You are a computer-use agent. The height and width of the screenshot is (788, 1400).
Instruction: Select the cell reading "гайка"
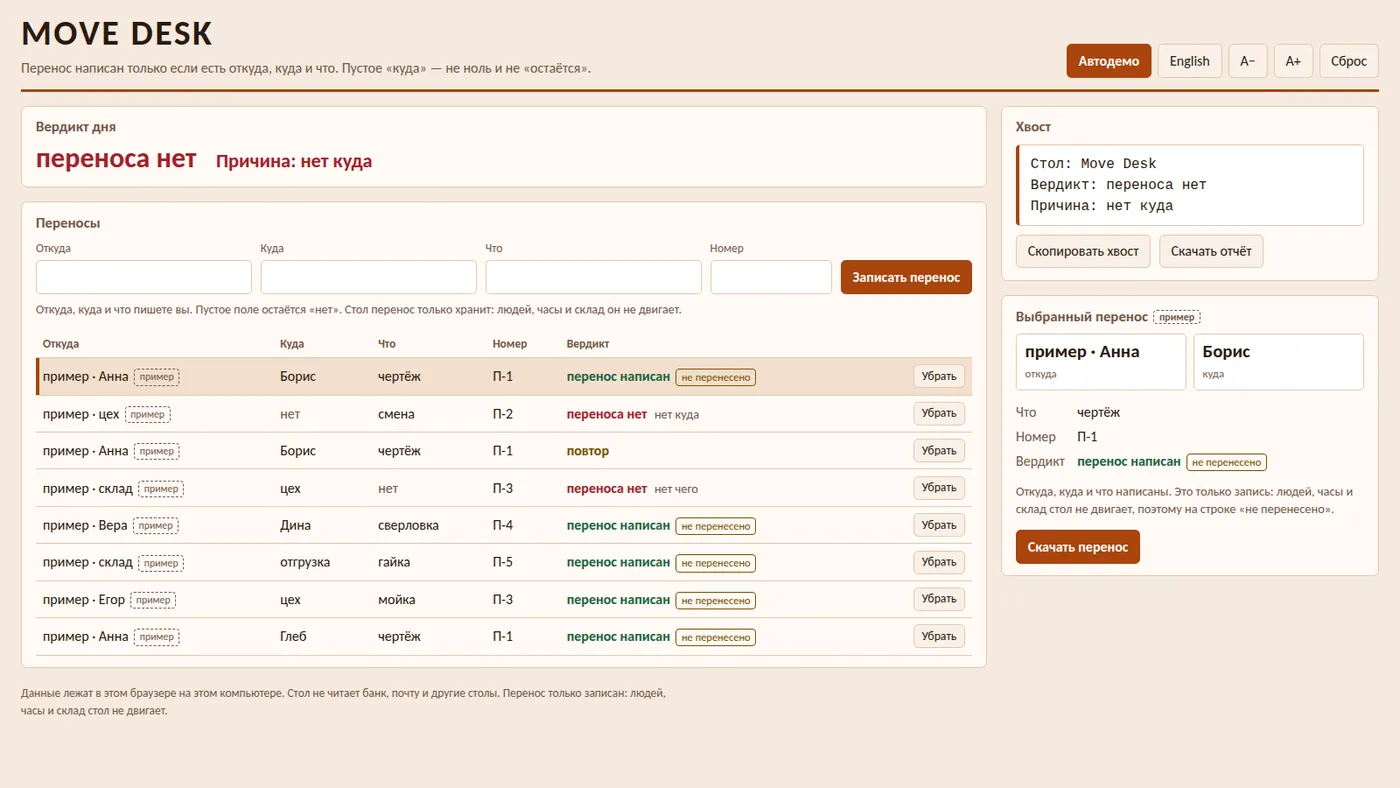394,562
